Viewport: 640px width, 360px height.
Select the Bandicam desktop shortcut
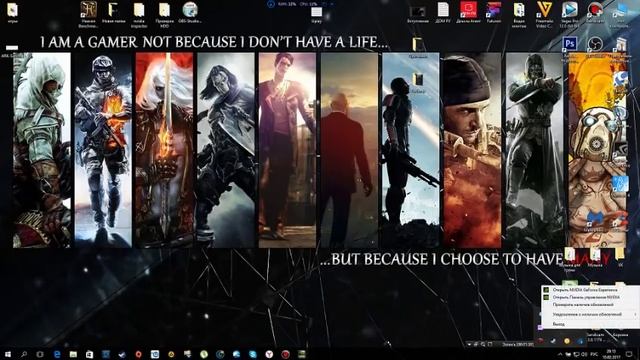[x=595, y=12]
